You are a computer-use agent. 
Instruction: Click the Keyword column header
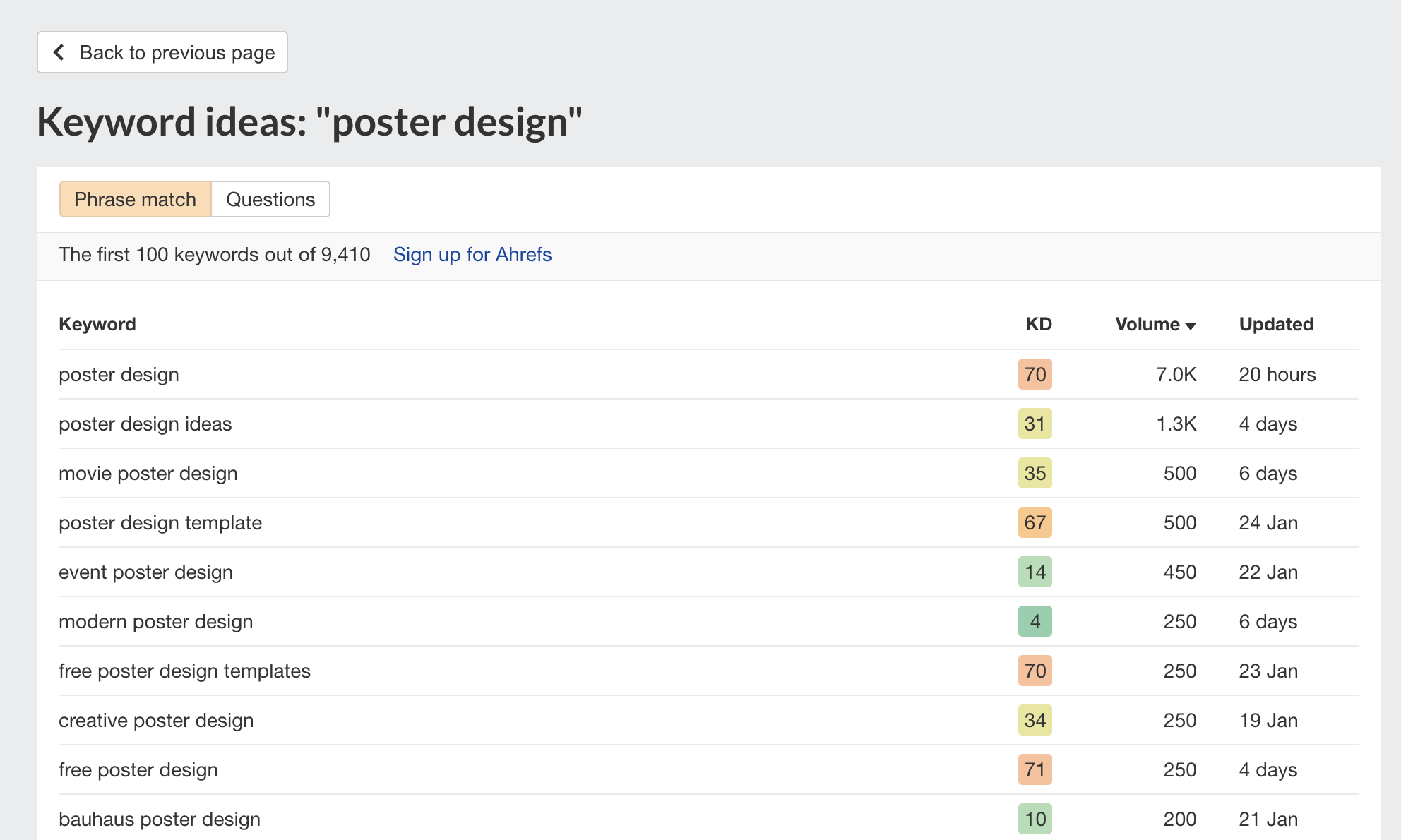pos(97,324)
